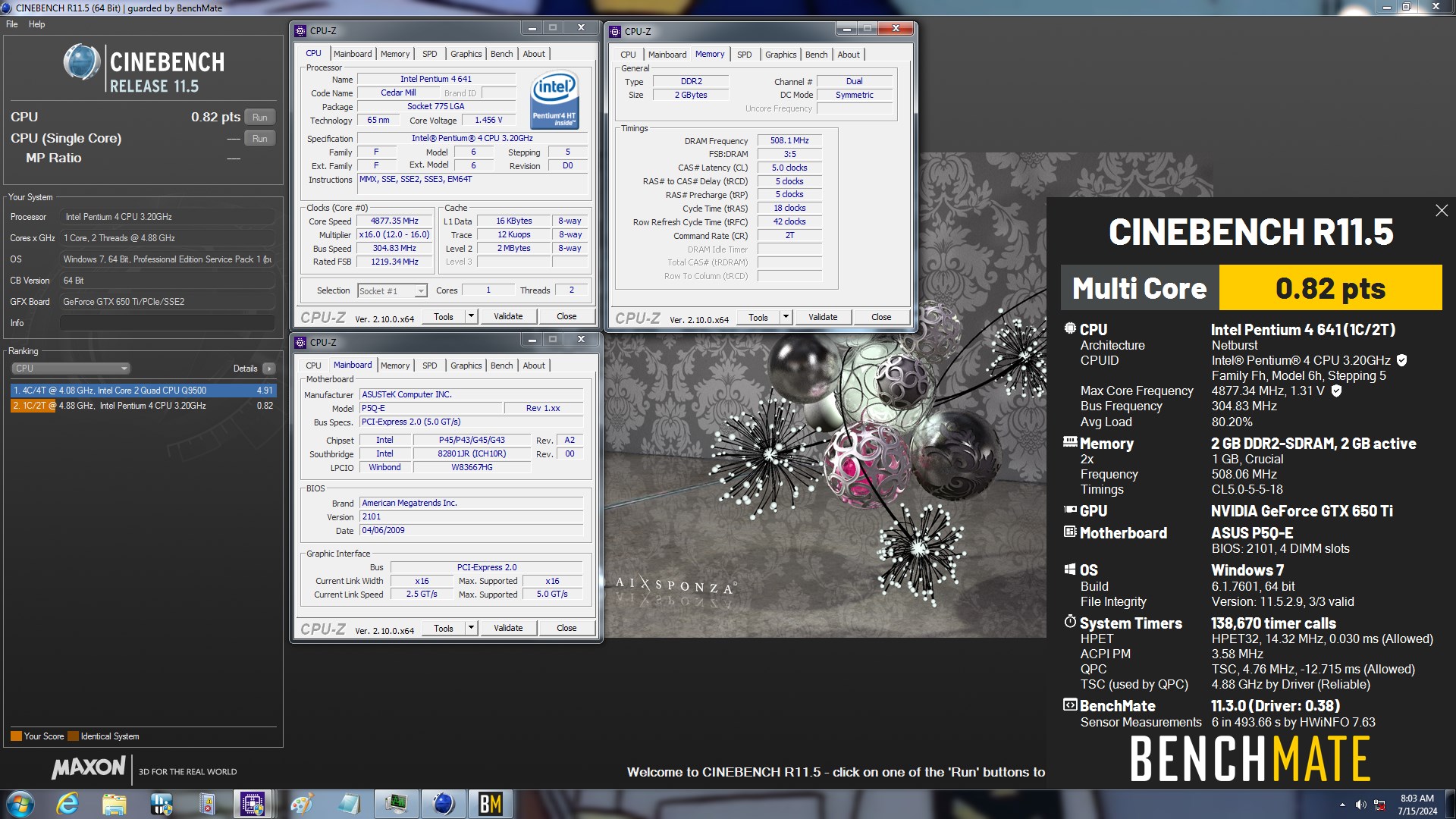Select the Pentium 4 3.20GHz ranking row
This screenshot has height=819, width=1456.
143,406
